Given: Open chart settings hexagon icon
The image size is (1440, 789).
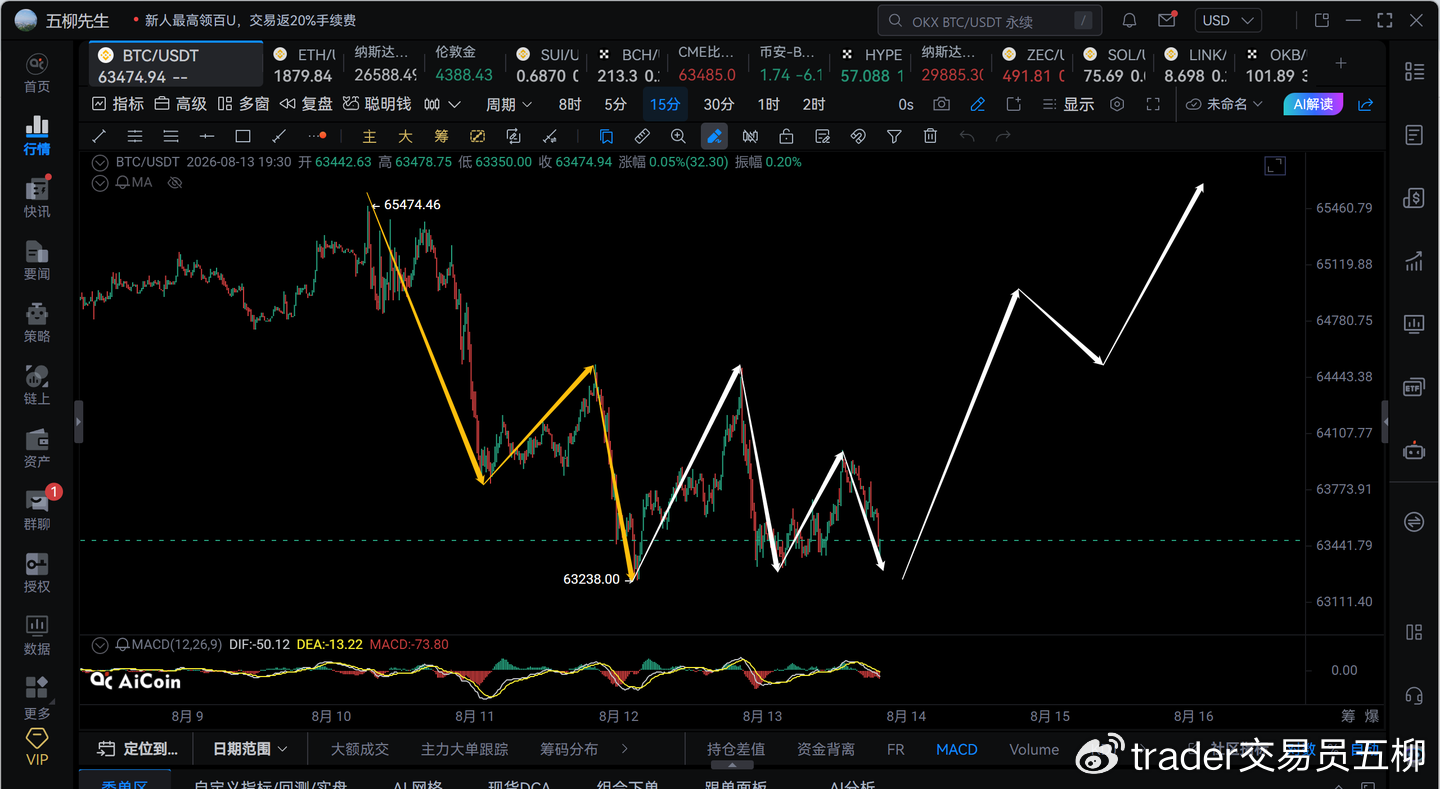Looking at the screenshot, I should 1117,104.
